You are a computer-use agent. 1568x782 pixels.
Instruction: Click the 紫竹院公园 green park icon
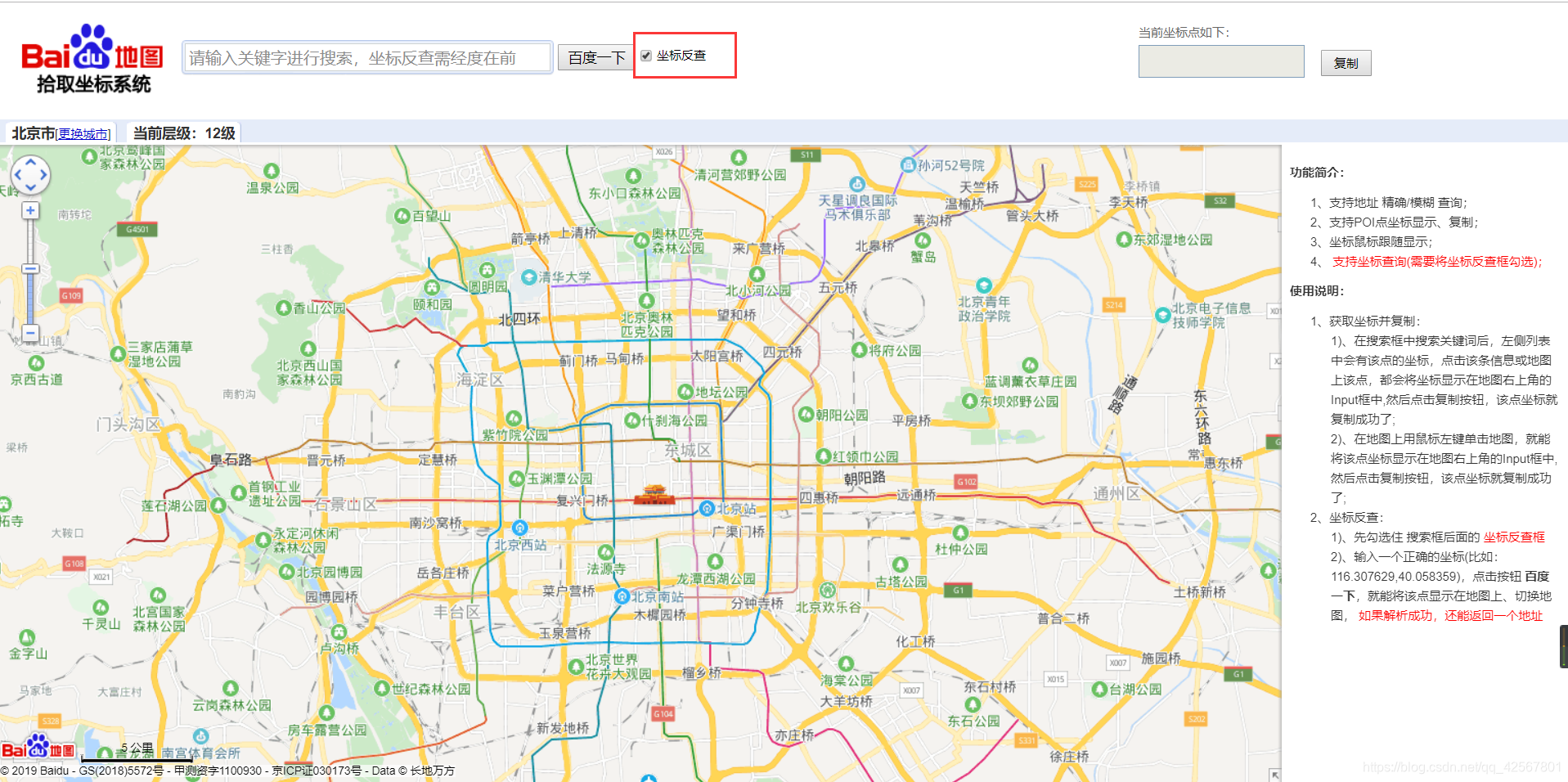click(514, 418)
